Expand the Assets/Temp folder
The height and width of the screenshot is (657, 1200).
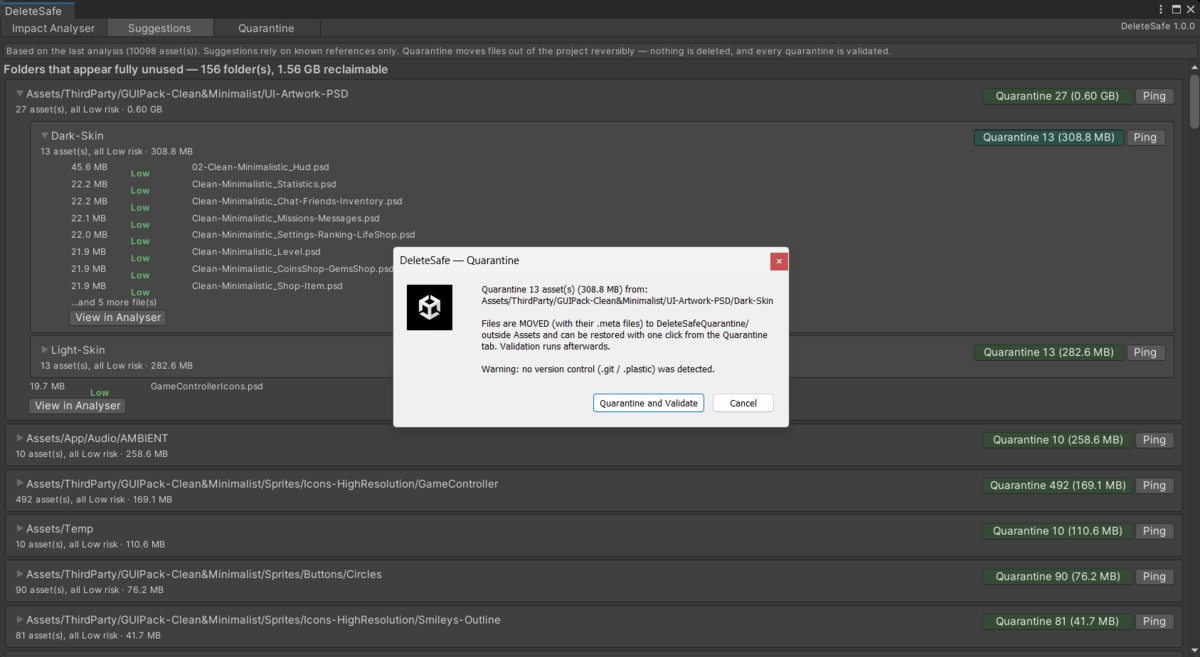(x=20, y=528)
